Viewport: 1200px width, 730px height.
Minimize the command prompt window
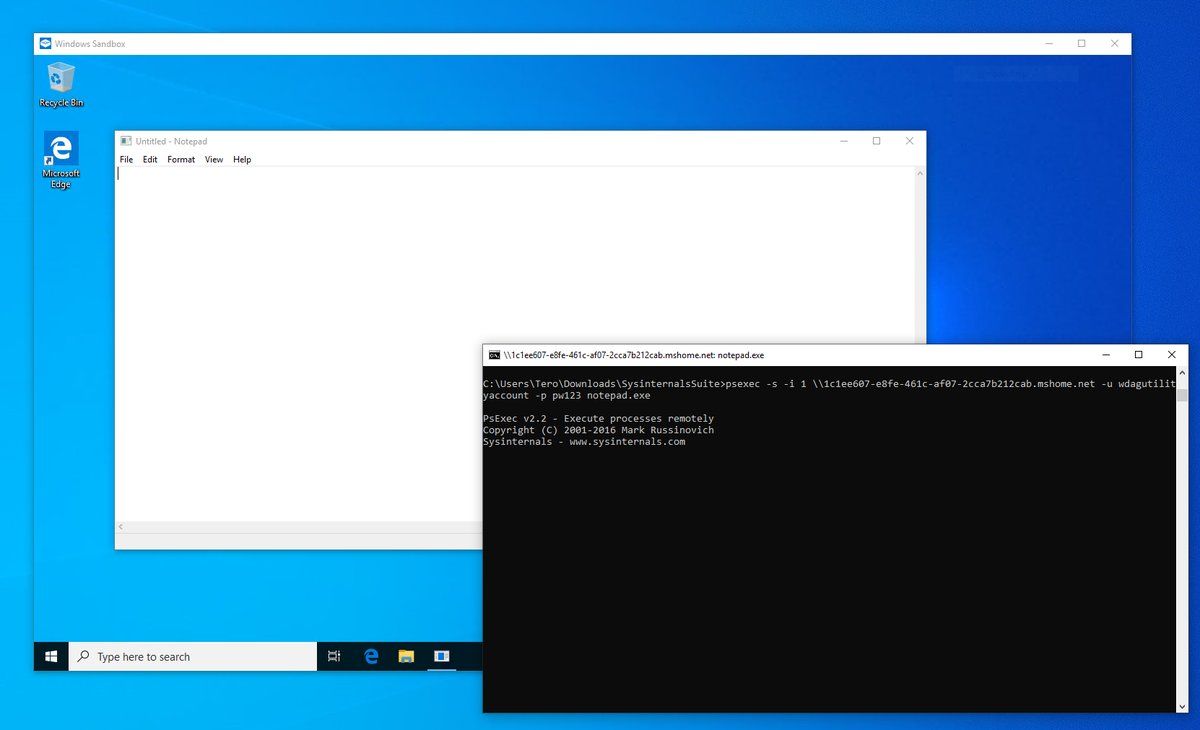point(1105,355)
